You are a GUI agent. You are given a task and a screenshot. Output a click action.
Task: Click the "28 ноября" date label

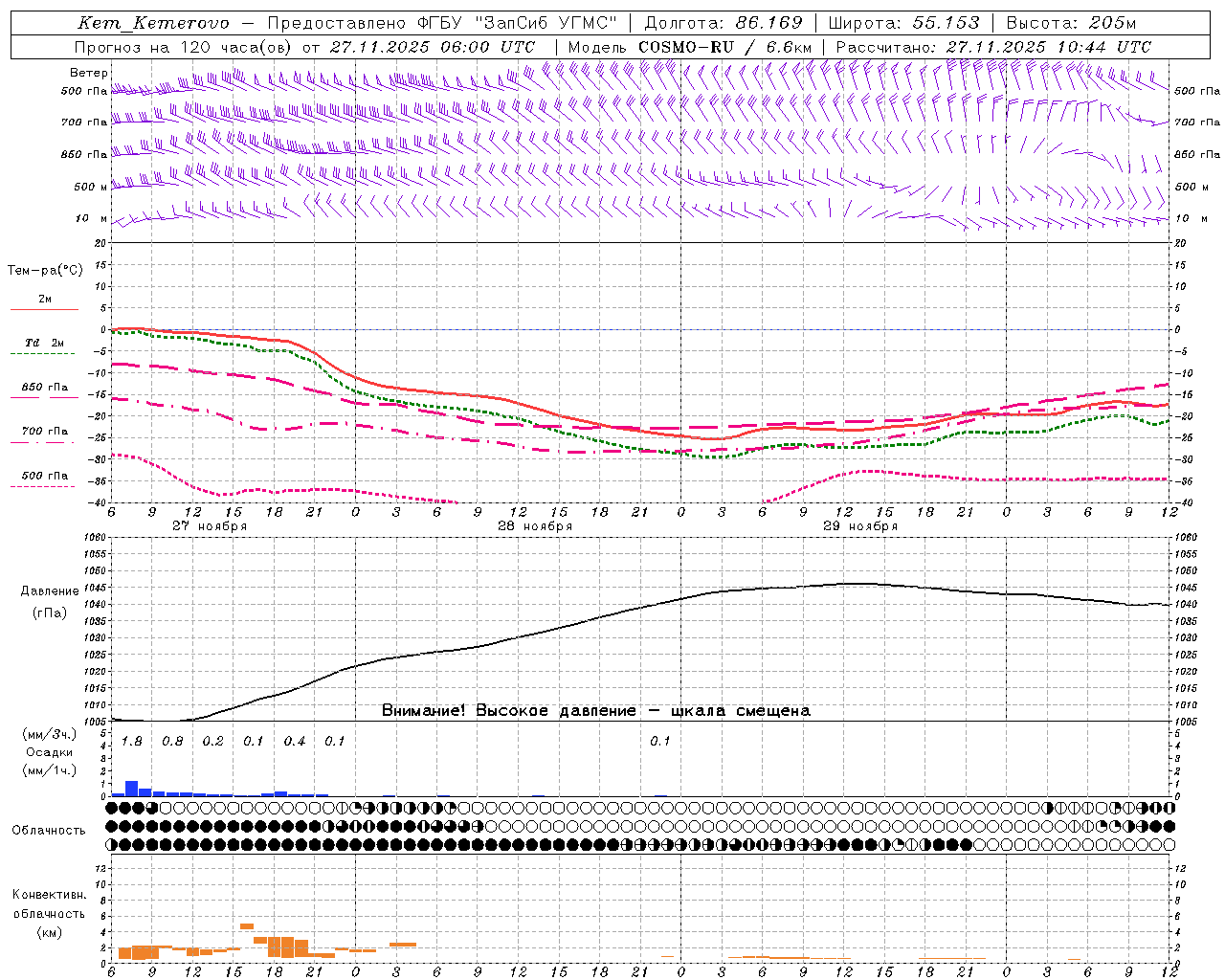coord(535,526)
